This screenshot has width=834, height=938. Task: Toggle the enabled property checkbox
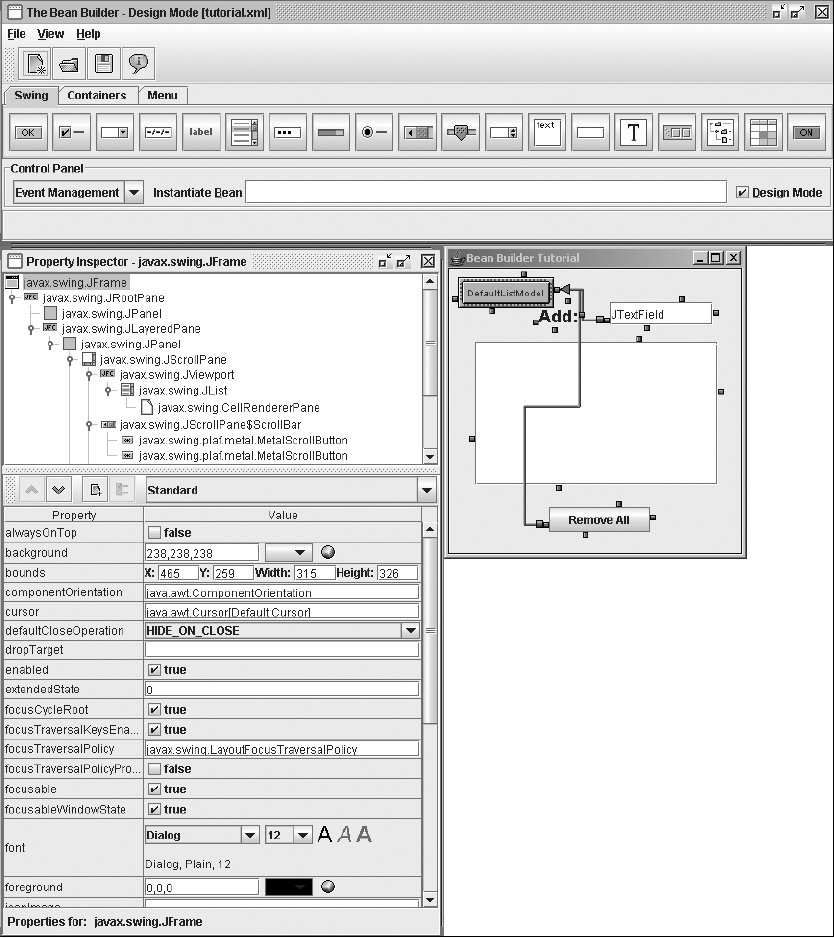[154, 670]
